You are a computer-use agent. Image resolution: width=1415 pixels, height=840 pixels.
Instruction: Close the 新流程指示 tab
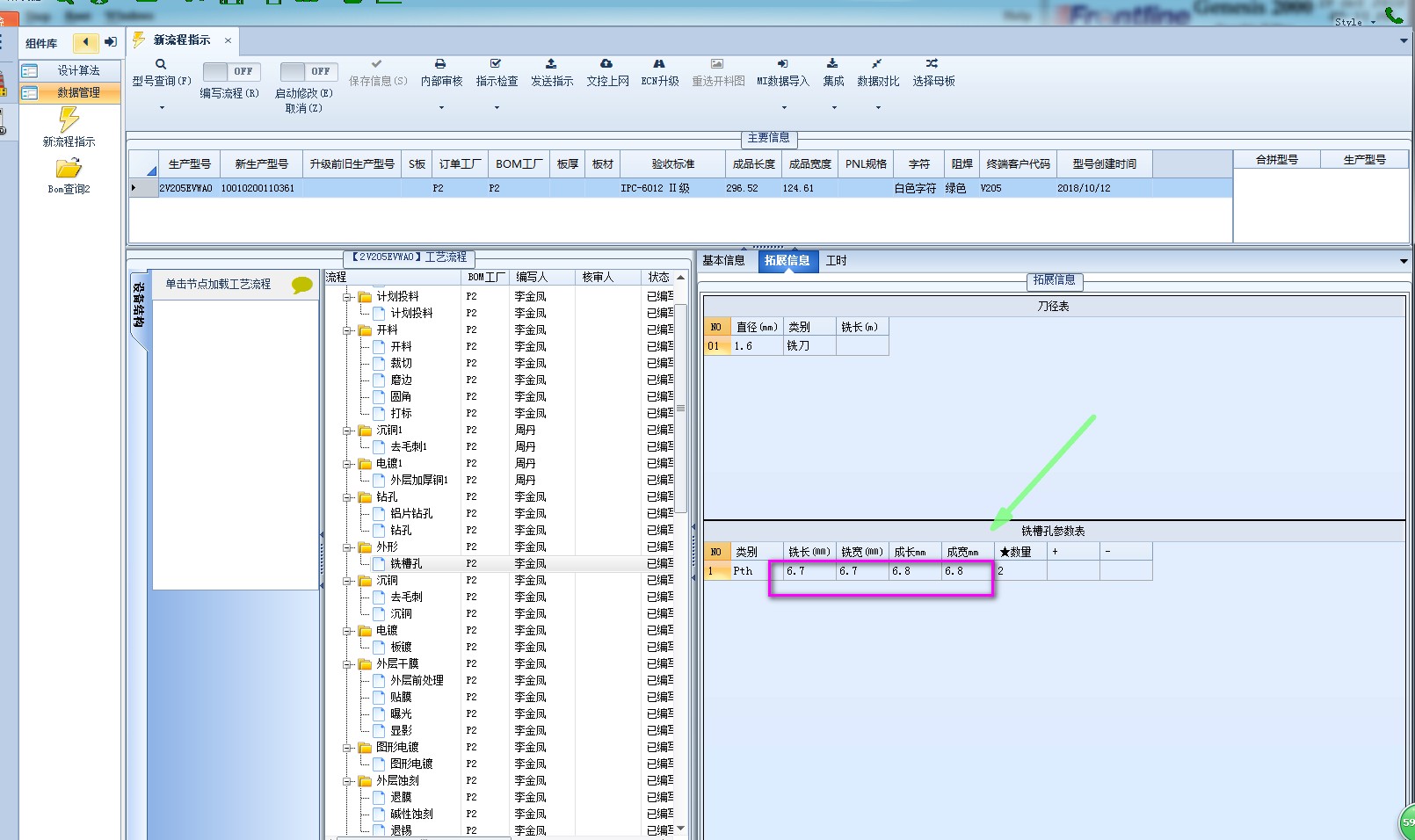pos(228,40)
